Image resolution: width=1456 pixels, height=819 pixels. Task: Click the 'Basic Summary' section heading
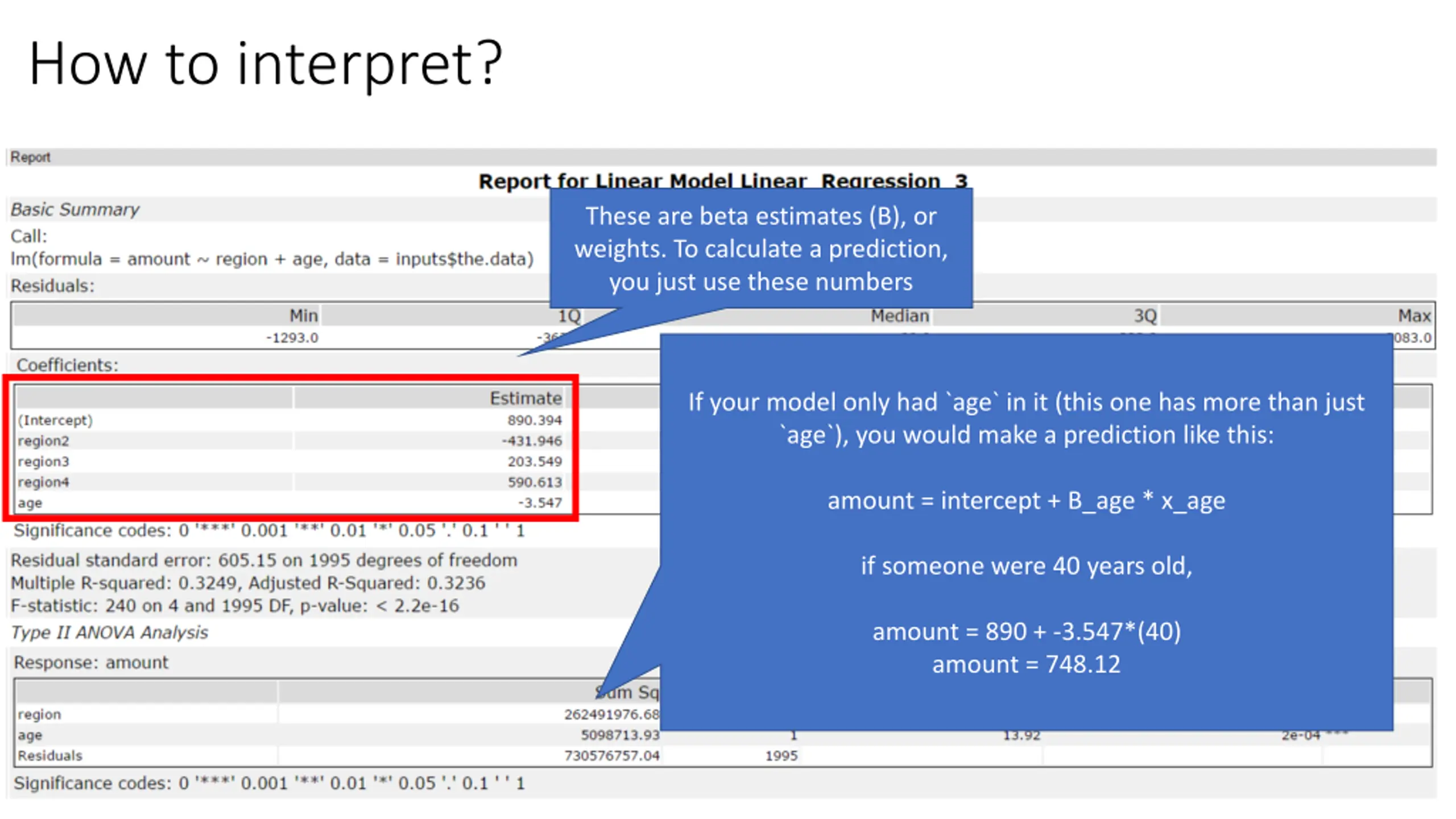tap(75, 209)
